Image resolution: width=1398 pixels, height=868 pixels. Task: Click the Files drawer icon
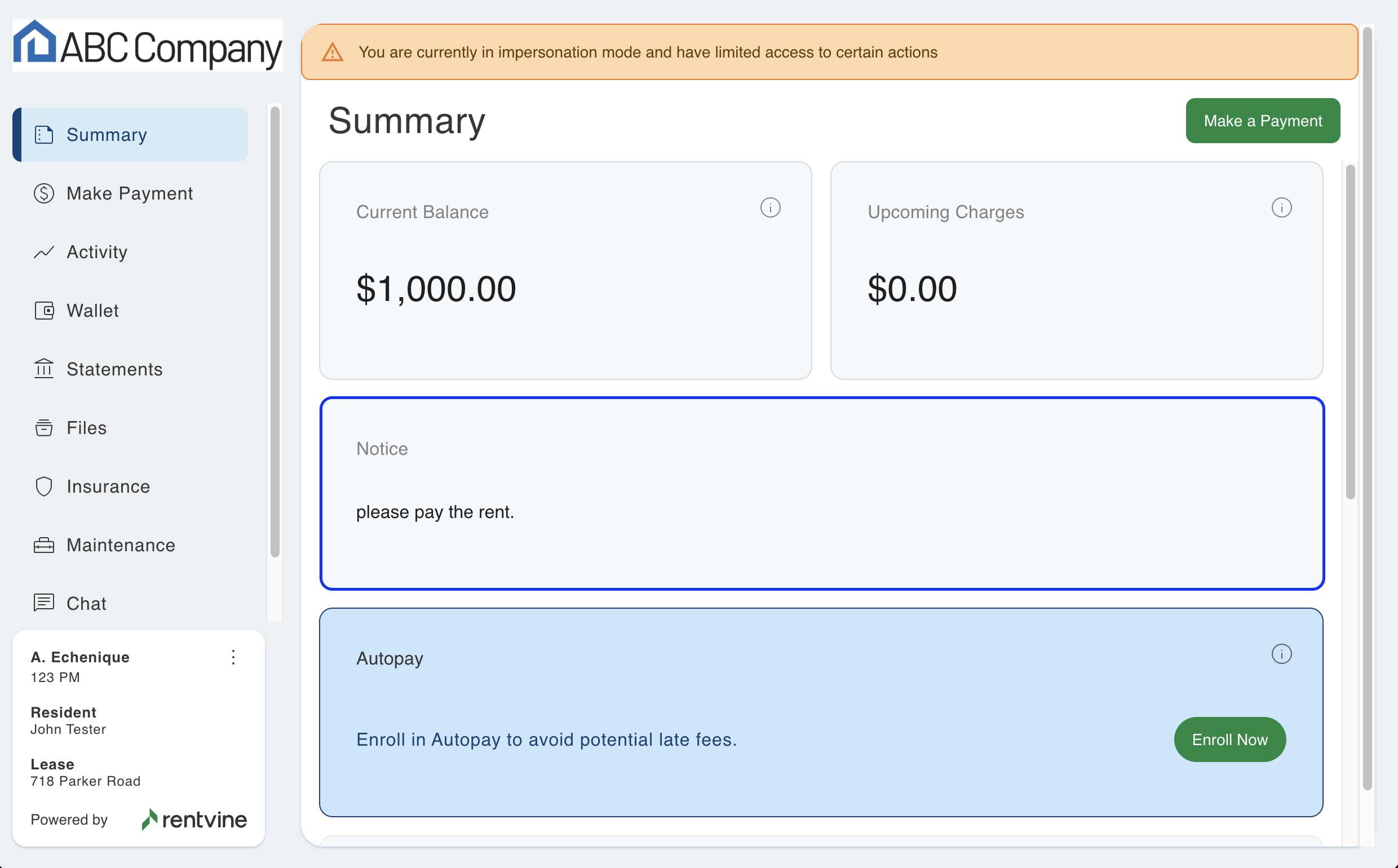point(43,428)
